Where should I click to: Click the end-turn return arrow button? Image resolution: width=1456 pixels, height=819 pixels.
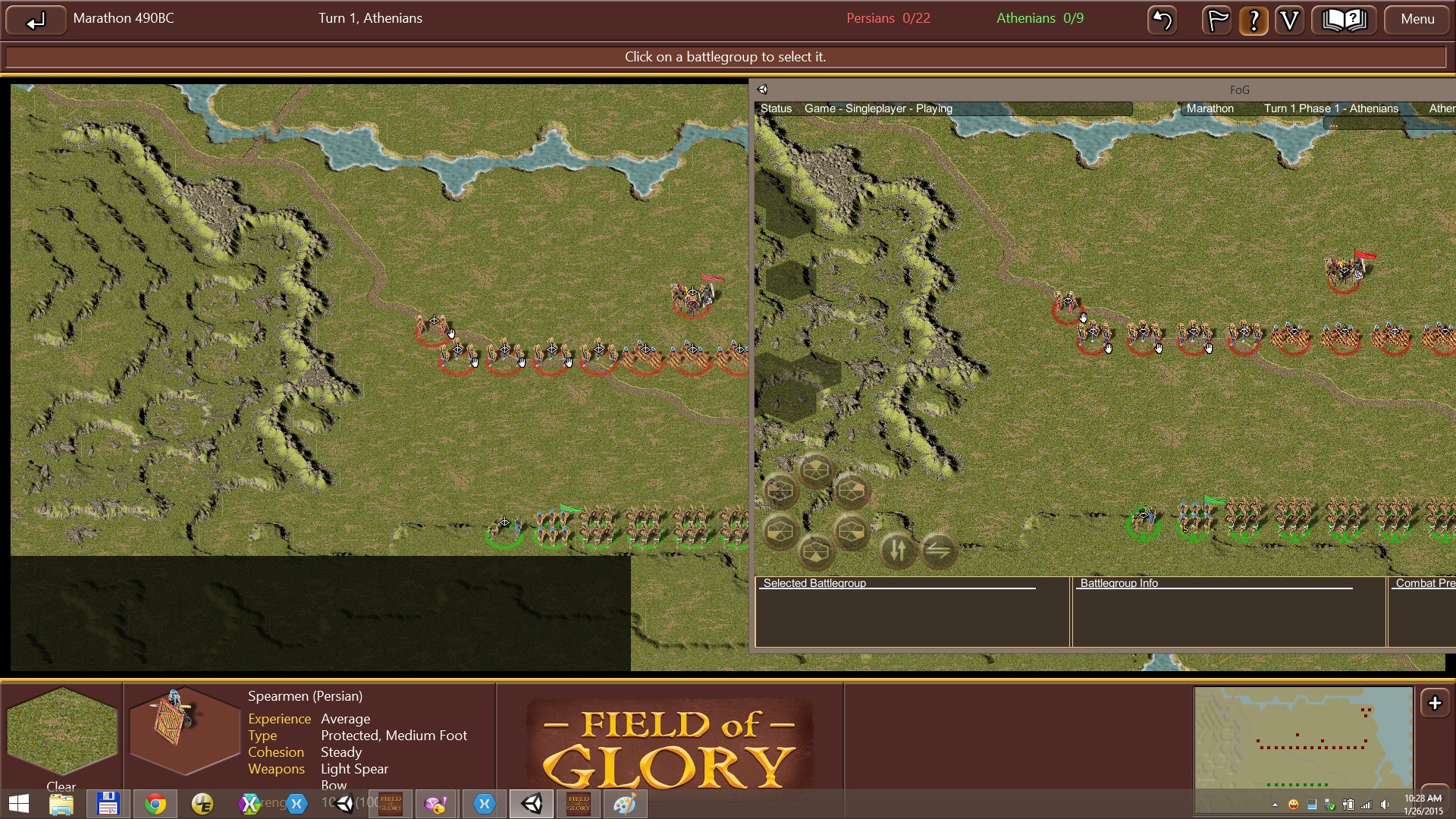(36, 20)
